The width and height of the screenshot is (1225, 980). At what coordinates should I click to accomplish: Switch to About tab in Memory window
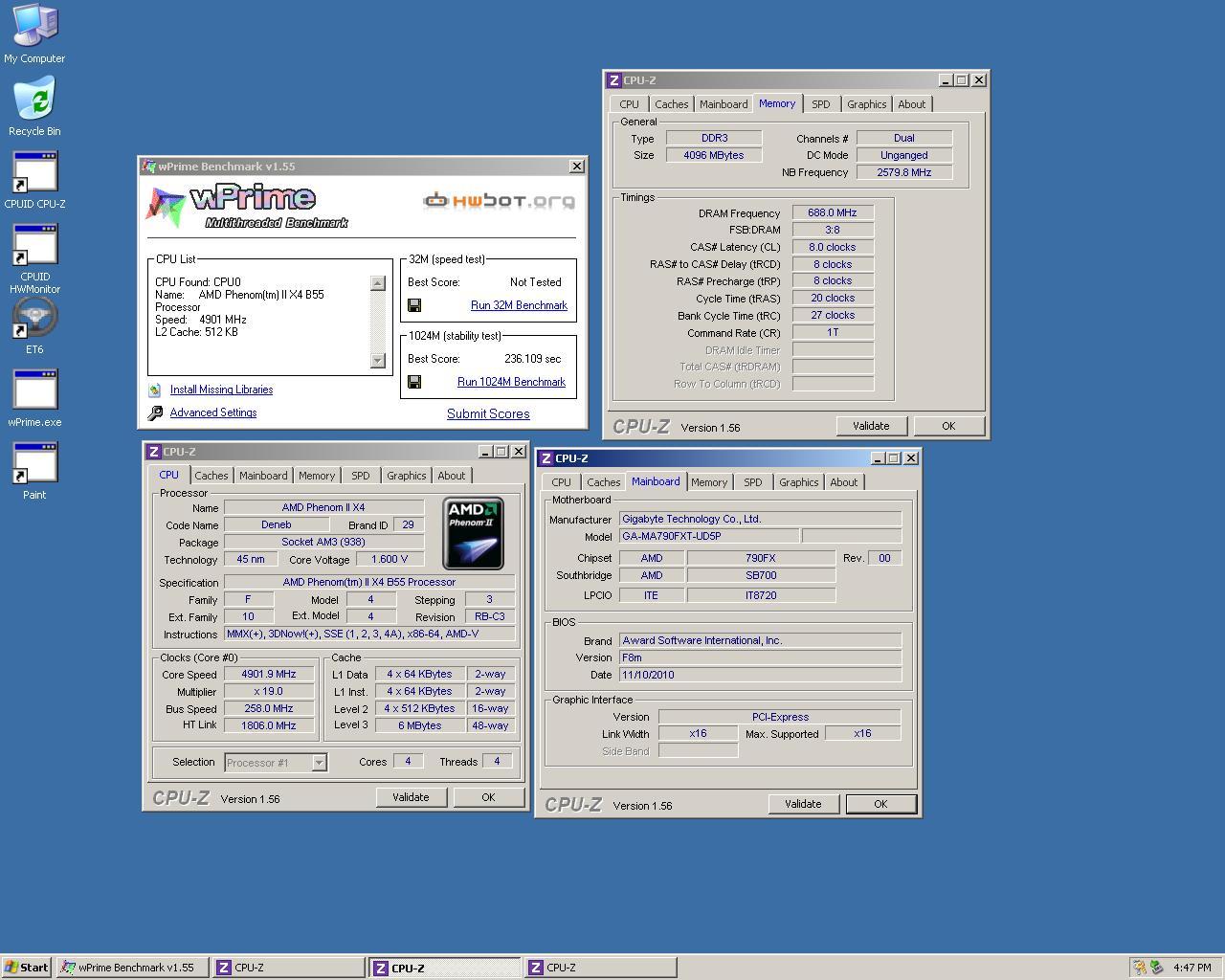tap(912, 104)
